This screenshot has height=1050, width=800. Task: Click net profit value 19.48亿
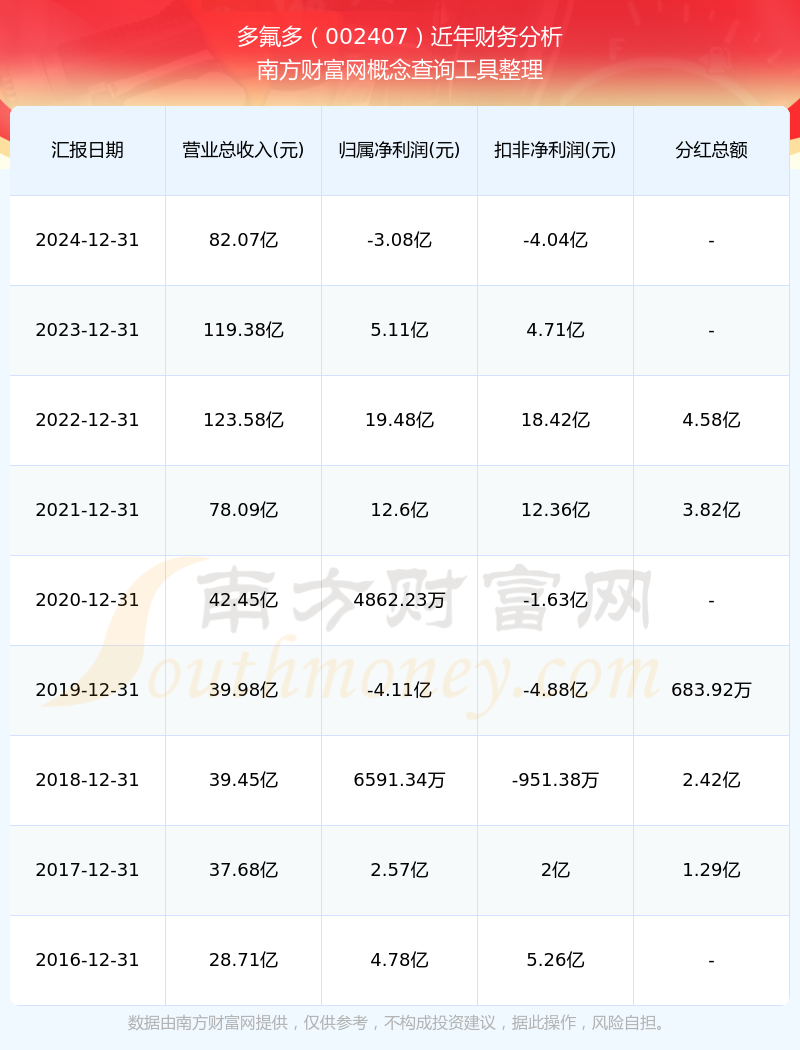point(400,420)
